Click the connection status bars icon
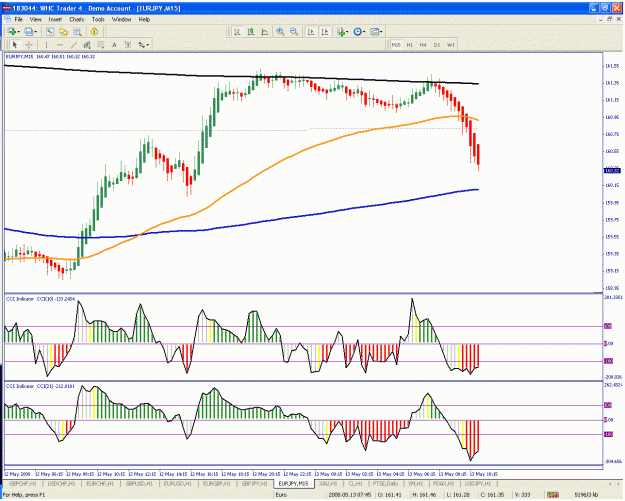 [552, 495]
